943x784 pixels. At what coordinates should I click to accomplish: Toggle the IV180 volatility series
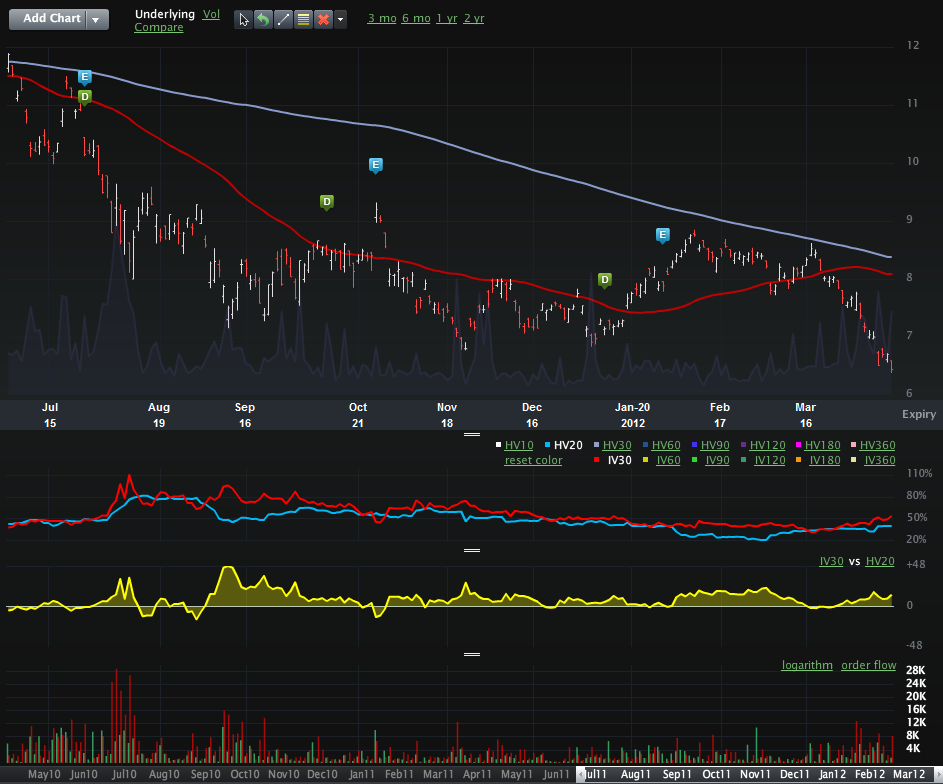825,460
